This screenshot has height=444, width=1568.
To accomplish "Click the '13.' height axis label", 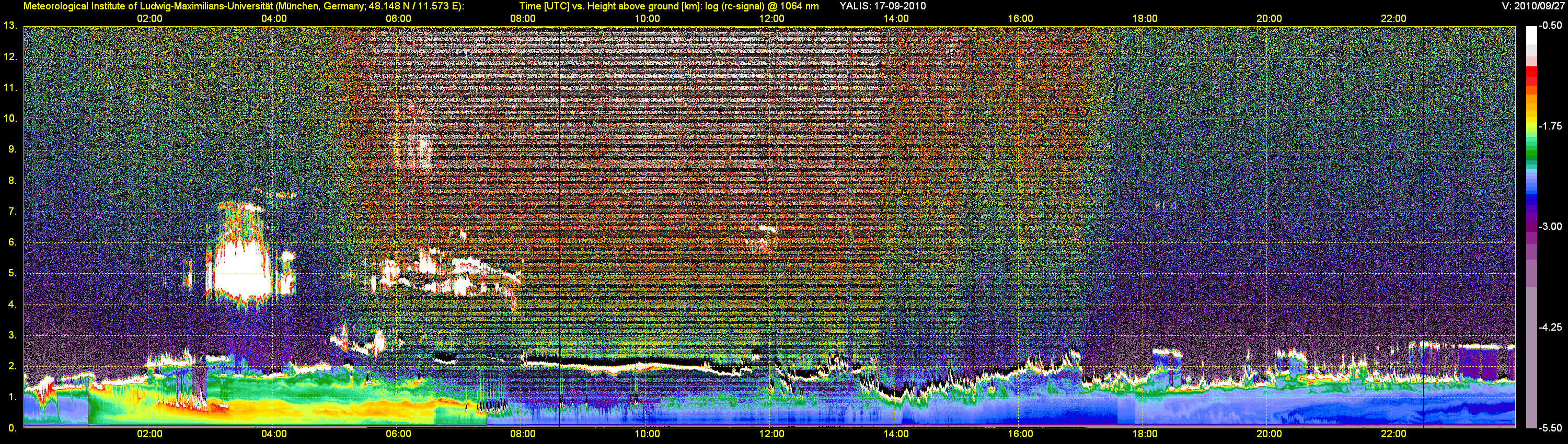I will click(10, 26).
